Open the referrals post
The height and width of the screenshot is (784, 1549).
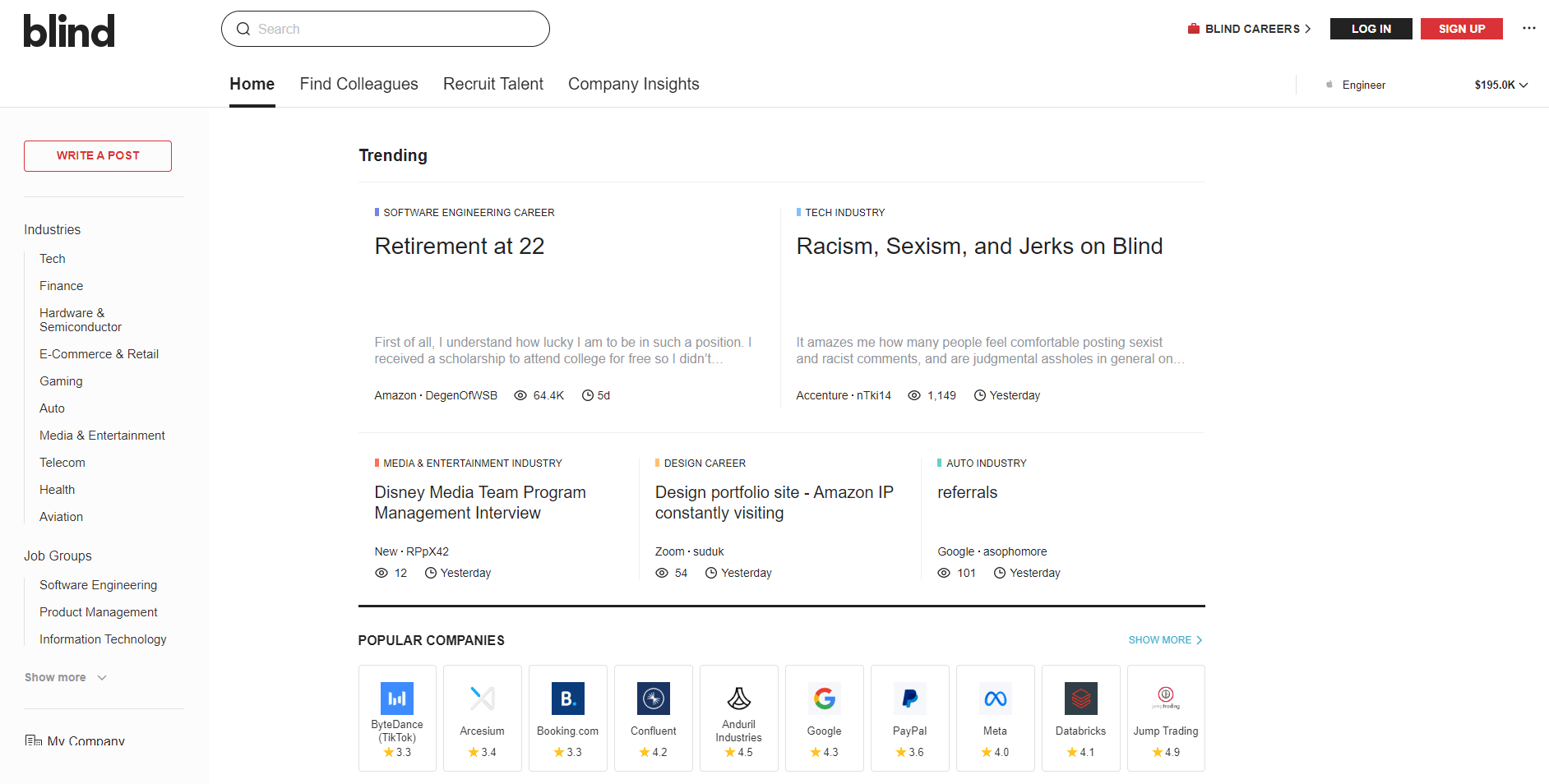tap(968, 492)
